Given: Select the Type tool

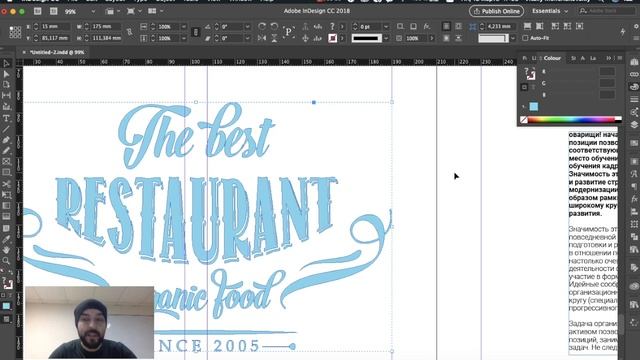Looking at the screenshot, I should click(x=7, y=118).
